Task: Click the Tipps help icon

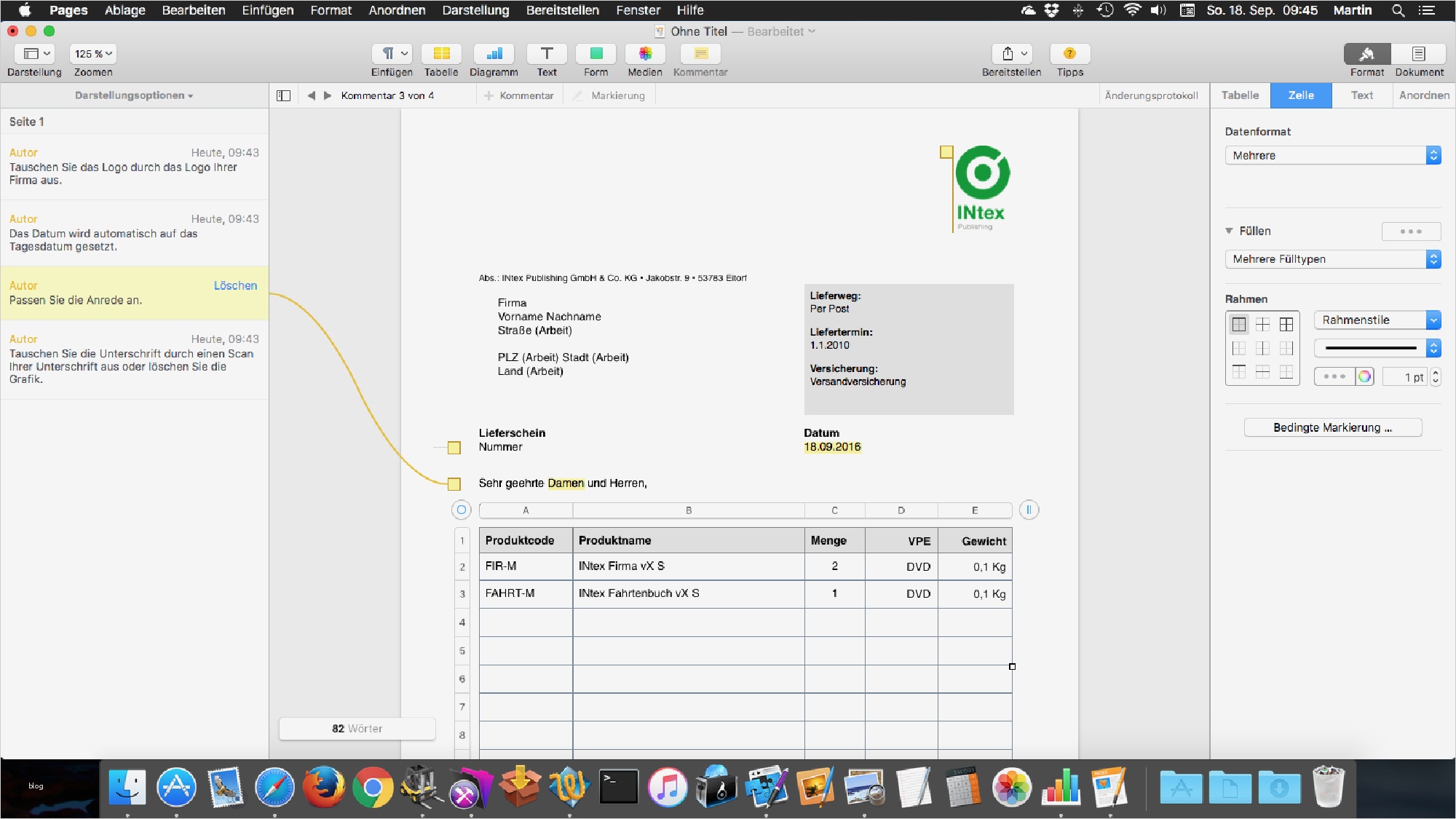Action: pyautogui.click(x=1069, y=54)
